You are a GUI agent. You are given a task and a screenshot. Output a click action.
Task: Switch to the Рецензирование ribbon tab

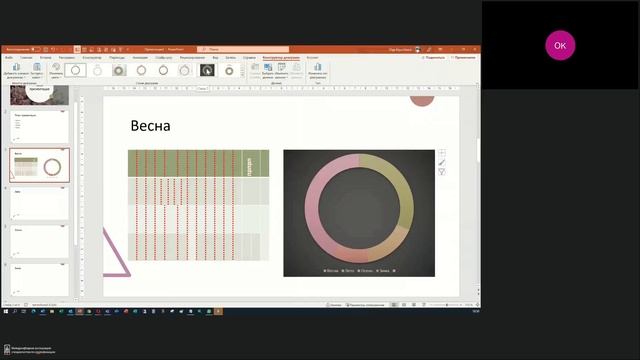(x=192, y=58)
